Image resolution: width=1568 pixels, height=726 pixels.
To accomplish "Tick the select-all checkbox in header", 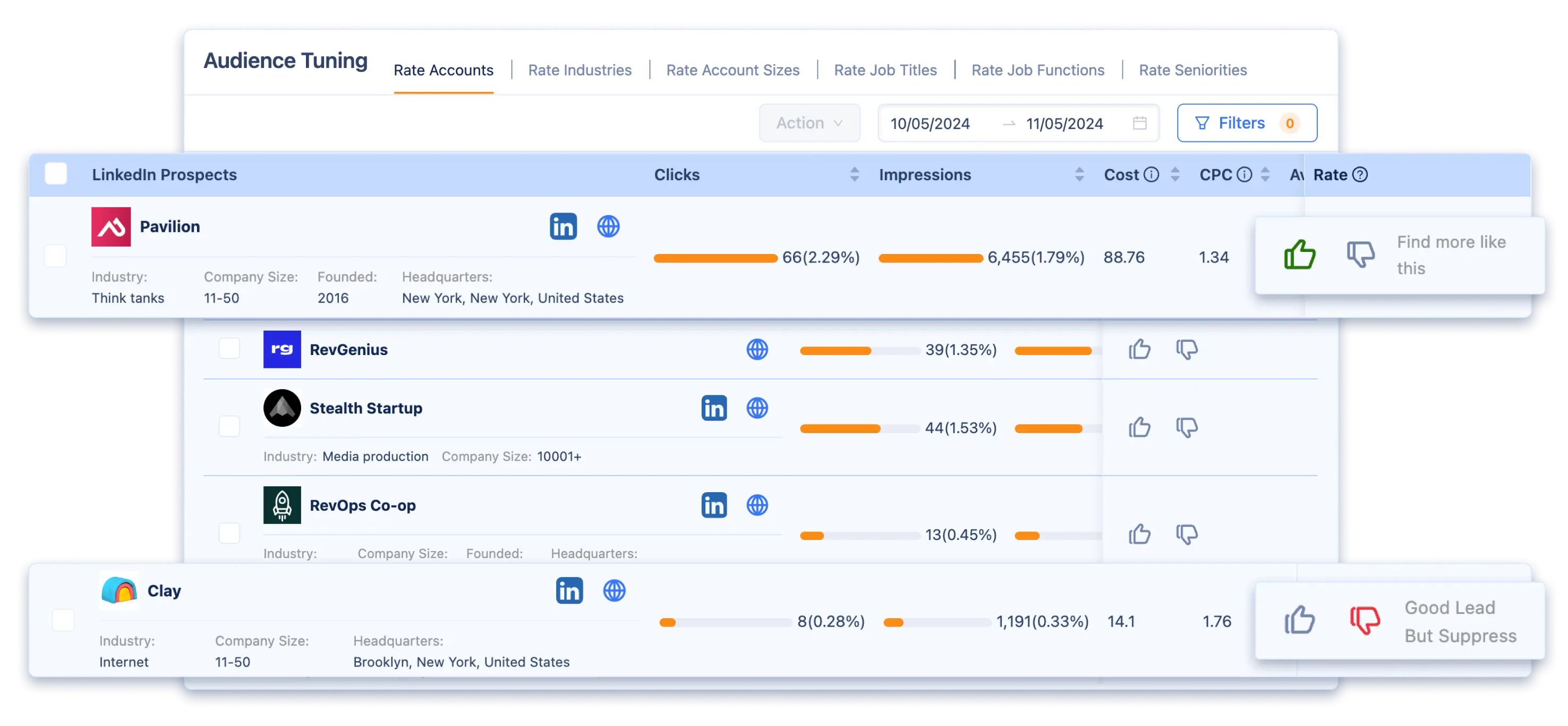I will pyautogui.click(x=56, y=174).
